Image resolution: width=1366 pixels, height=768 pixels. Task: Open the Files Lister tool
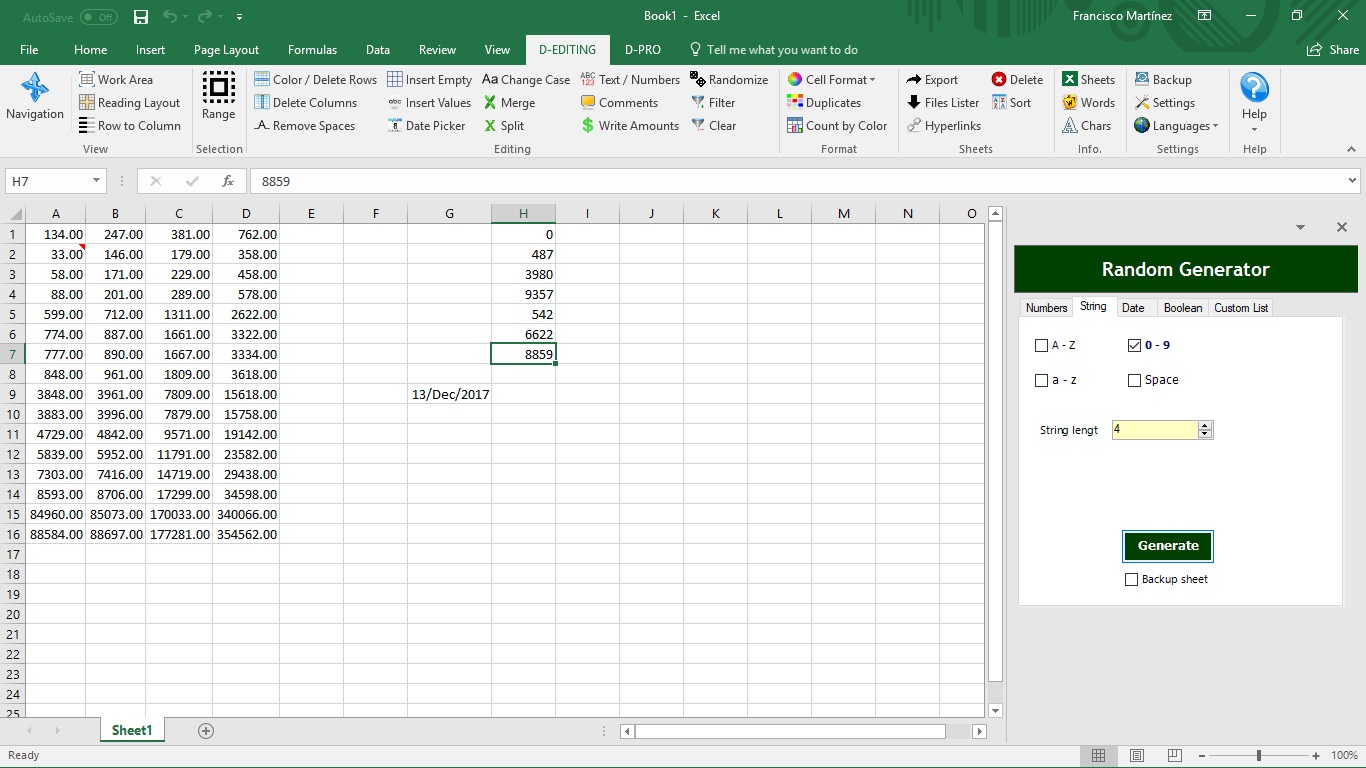coord(943,103)
